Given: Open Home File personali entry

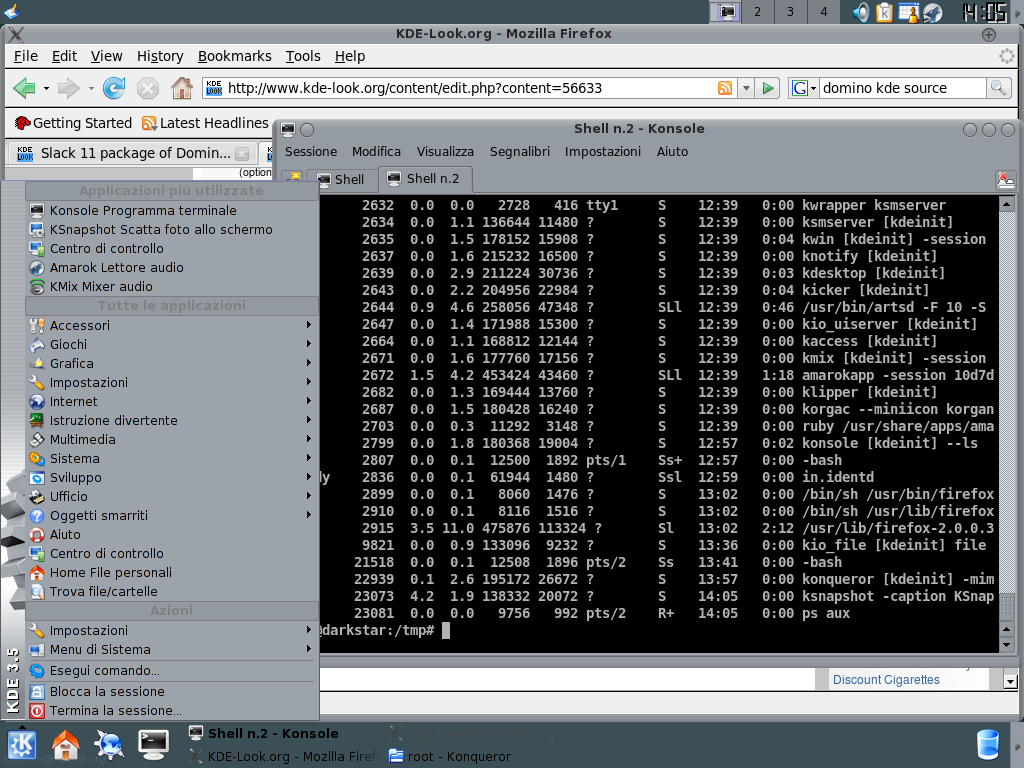Looking at the screenshot, I should pyautogui.click(x=172, y=572).
